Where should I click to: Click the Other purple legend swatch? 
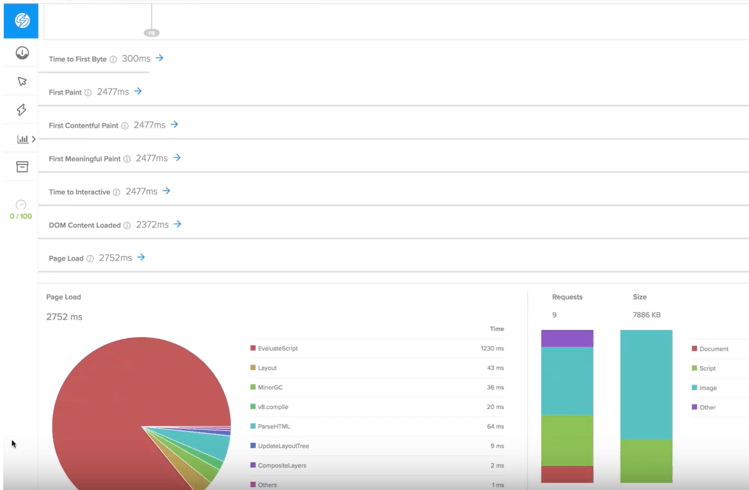click(x=694, y=407)
